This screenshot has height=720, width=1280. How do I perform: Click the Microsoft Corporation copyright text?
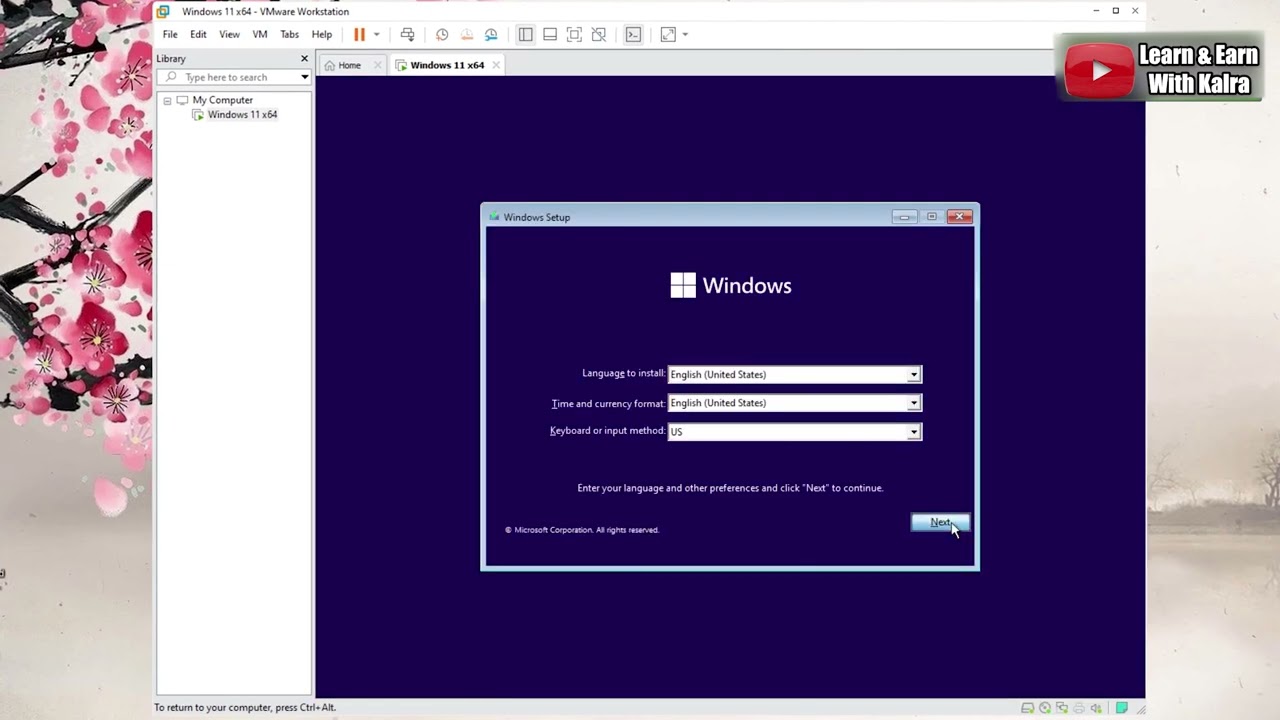(582, 530)
